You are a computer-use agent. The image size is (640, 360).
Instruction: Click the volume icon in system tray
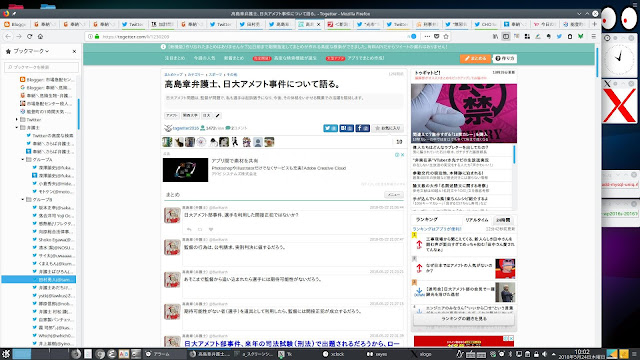544,354
